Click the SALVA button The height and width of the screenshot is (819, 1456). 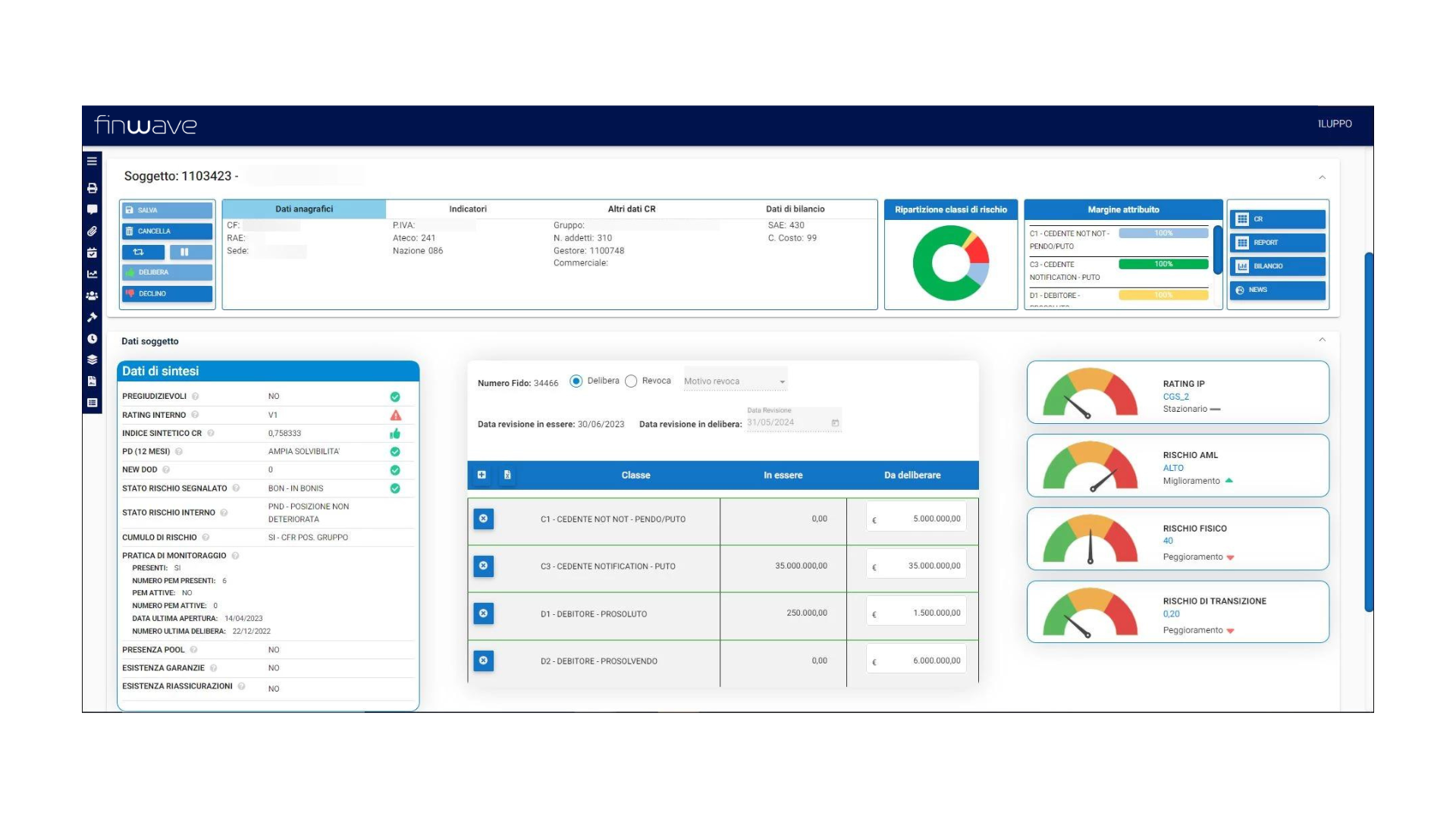pos(167,210)
